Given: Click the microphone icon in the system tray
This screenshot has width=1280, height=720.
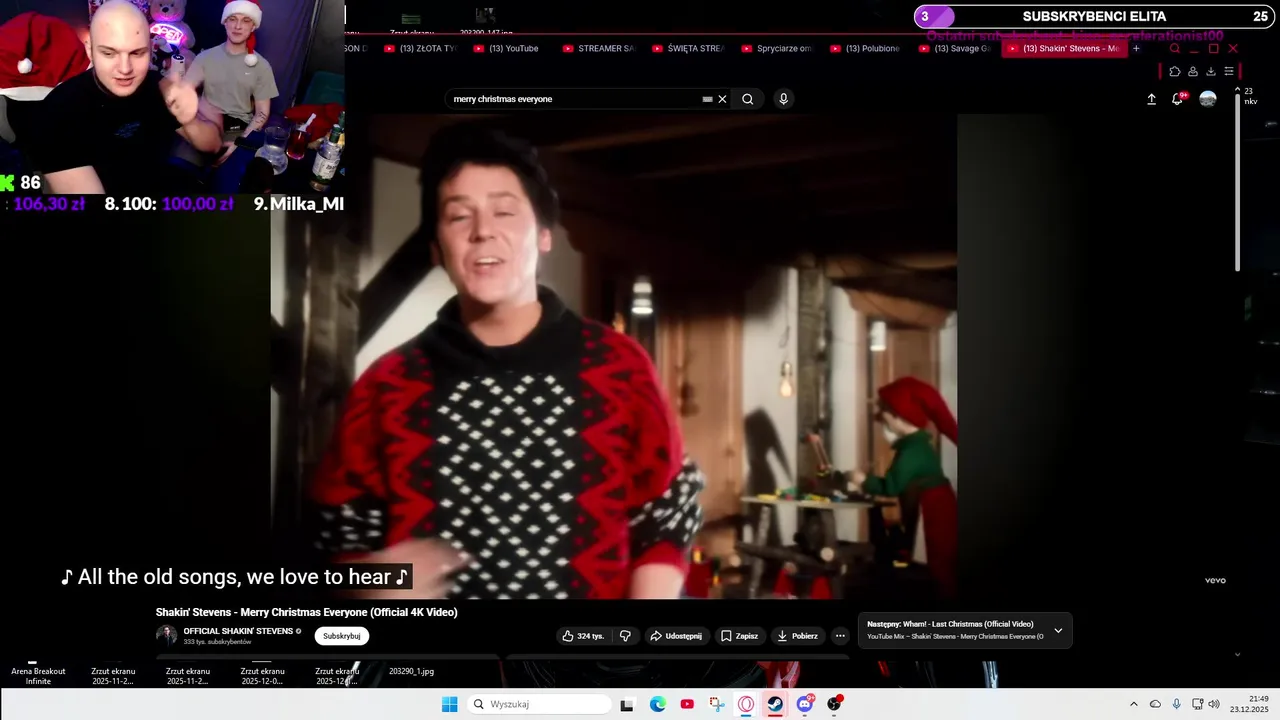Looking at the screenshot, I should 1176,704.
